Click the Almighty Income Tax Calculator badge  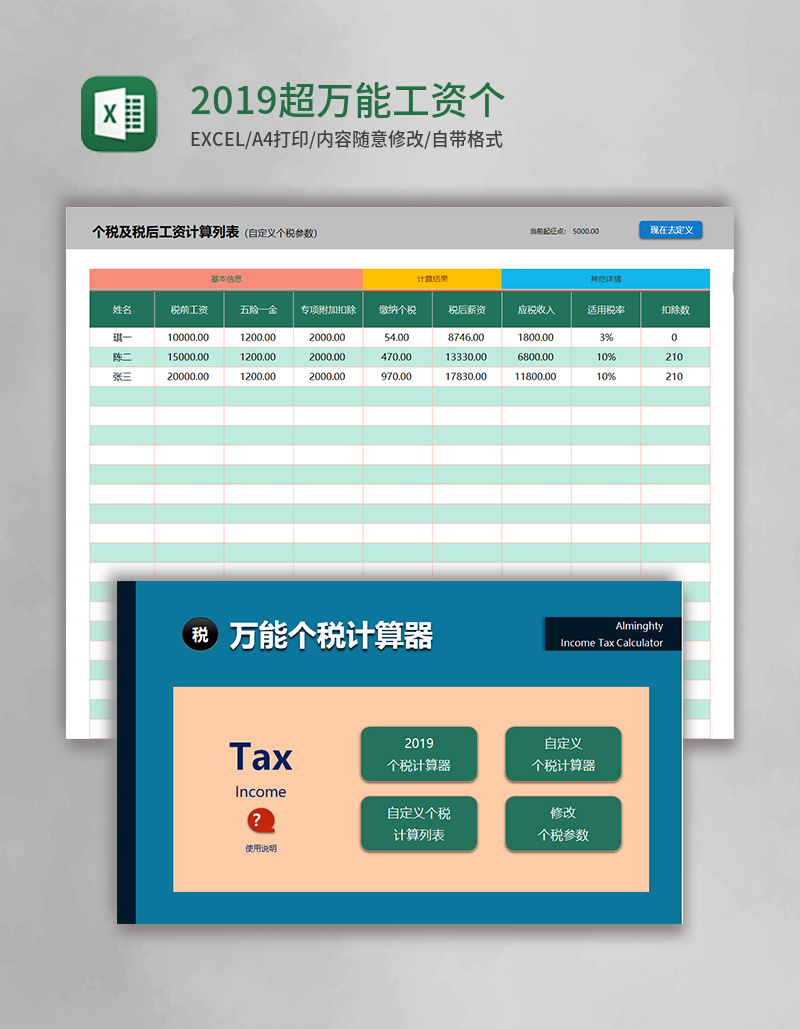click(x=611, y=634)
